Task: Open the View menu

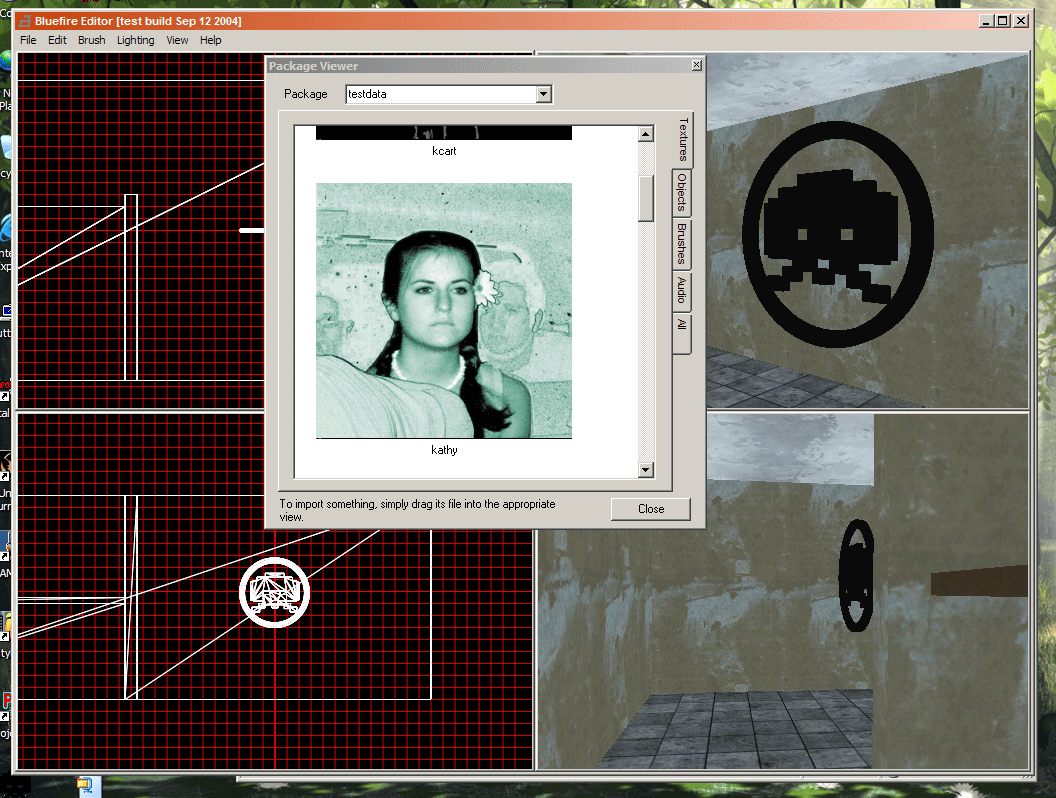Action: tap(177, 40)
